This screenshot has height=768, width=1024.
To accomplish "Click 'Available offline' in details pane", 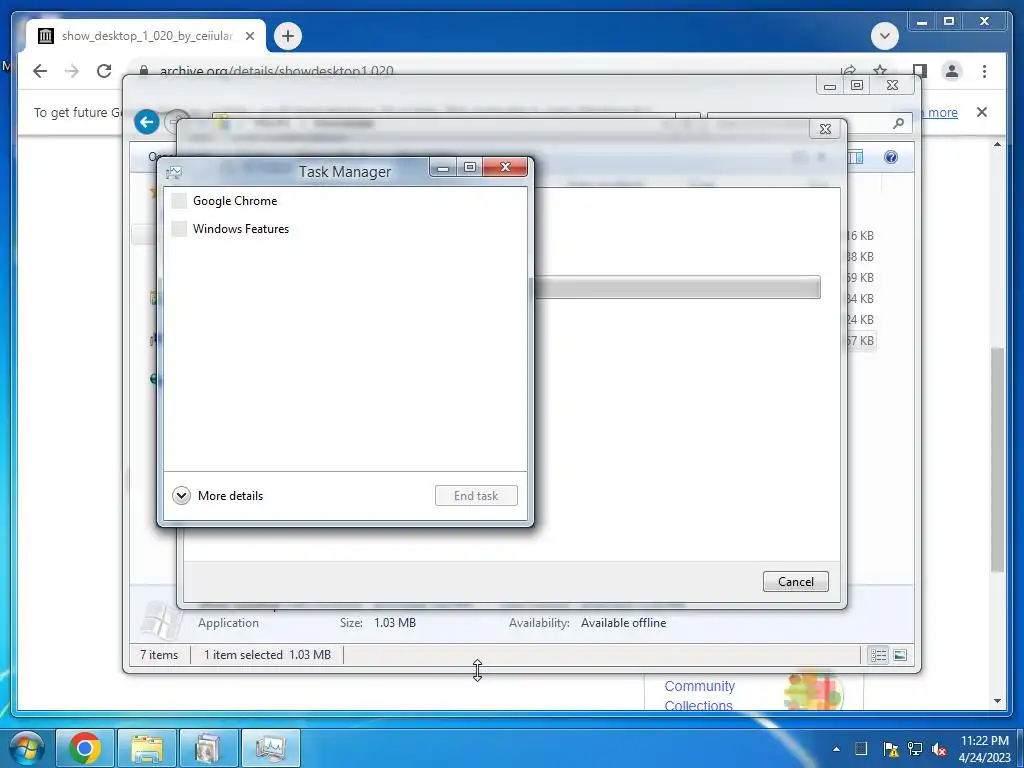I will [624, 623].
